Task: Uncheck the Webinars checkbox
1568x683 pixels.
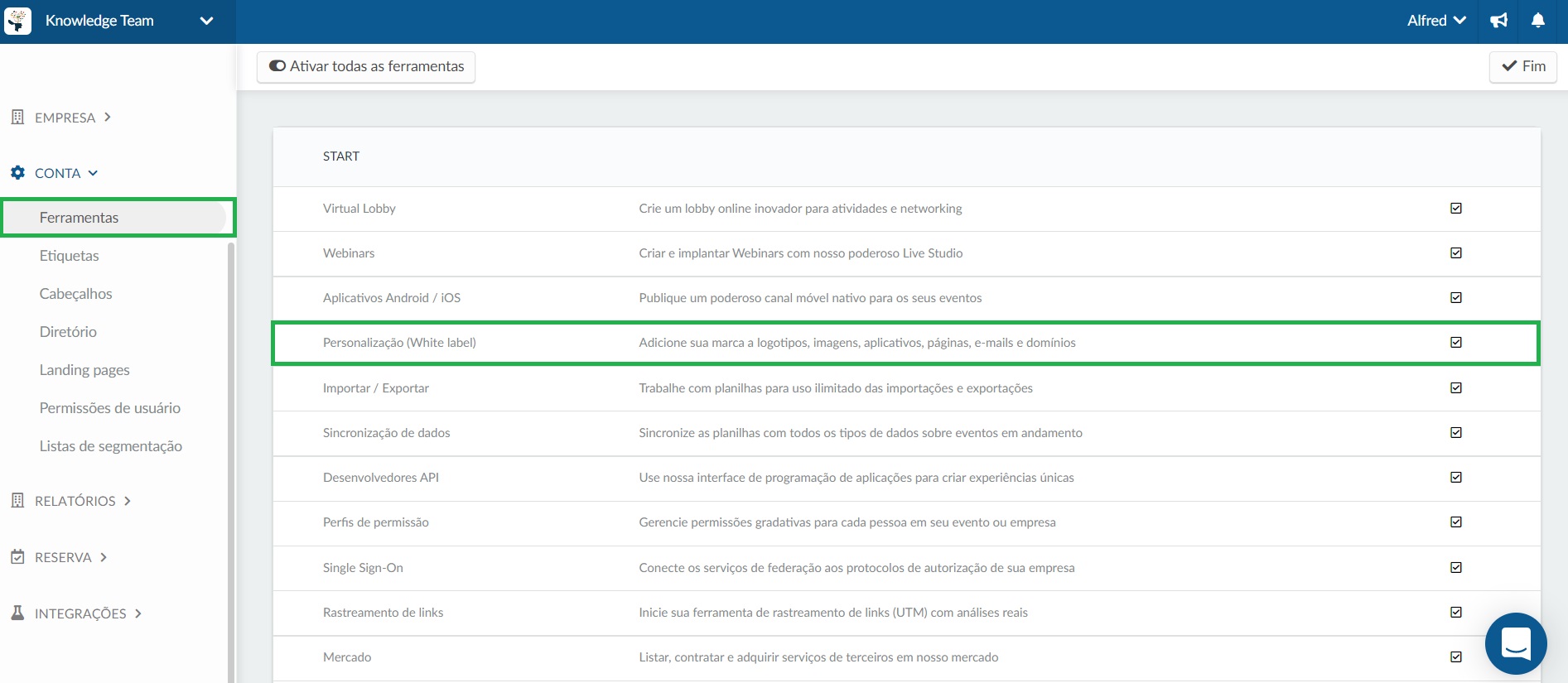Action: click(x=1456, y=253)
